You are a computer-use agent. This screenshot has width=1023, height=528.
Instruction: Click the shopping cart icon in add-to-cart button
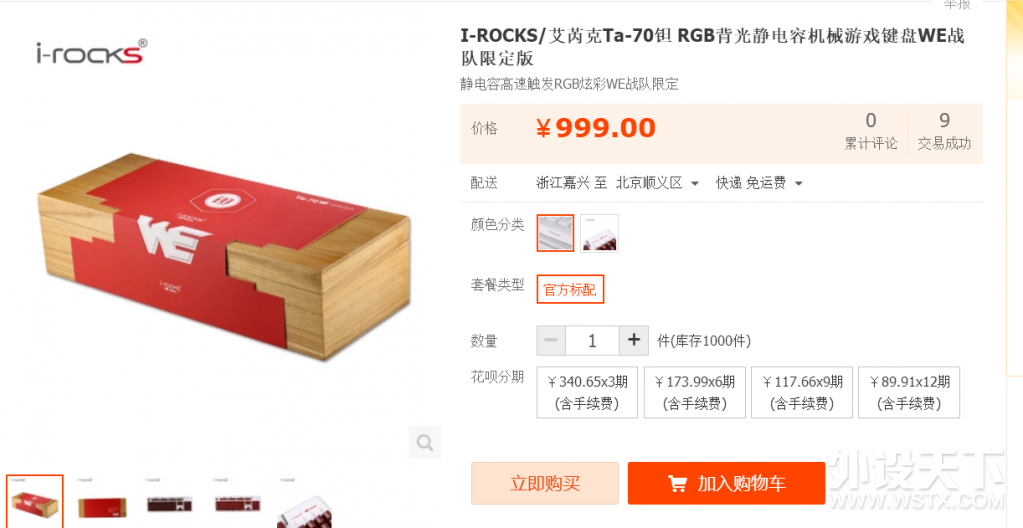tap(677, 484)
